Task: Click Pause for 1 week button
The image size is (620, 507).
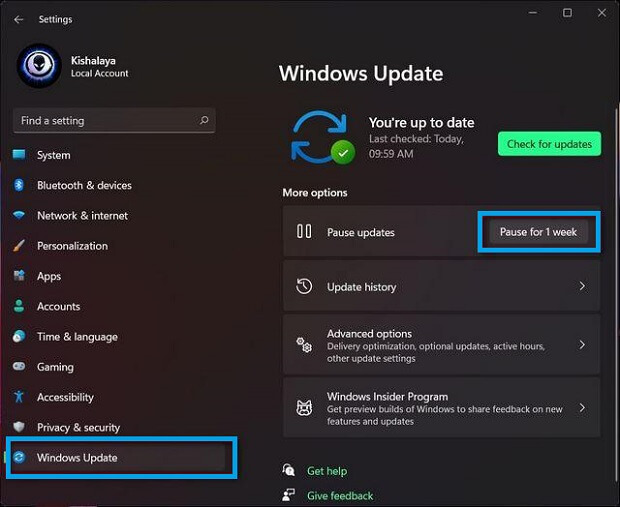Action: 538,232
